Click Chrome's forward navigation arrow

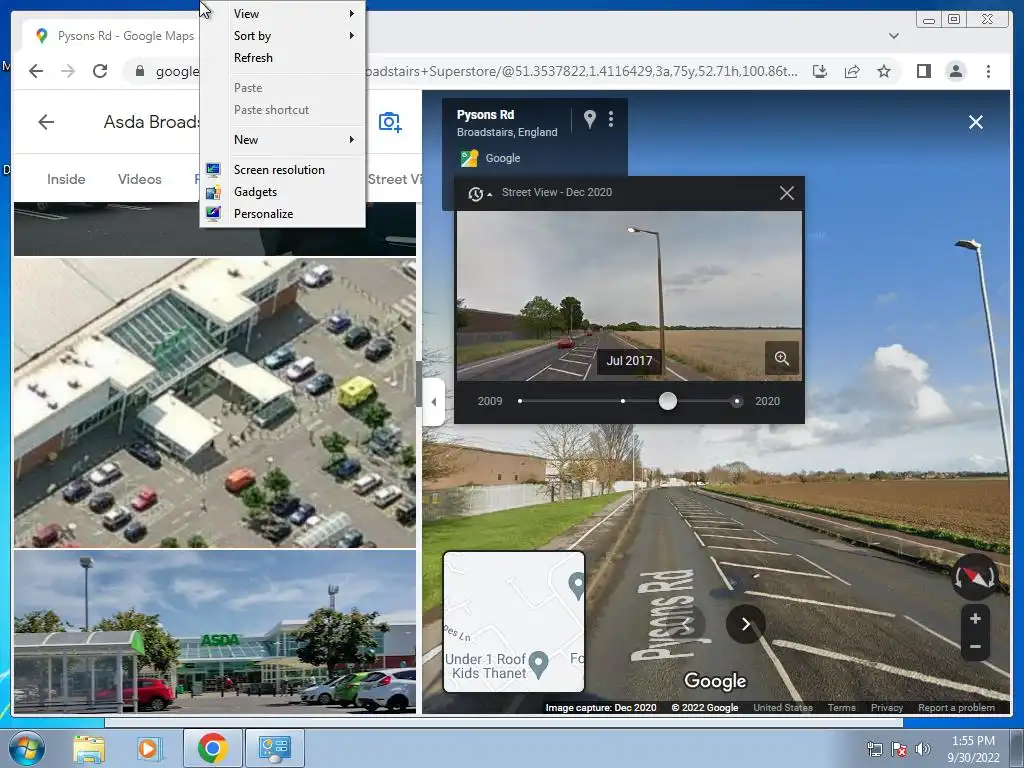tap(68, 71)
